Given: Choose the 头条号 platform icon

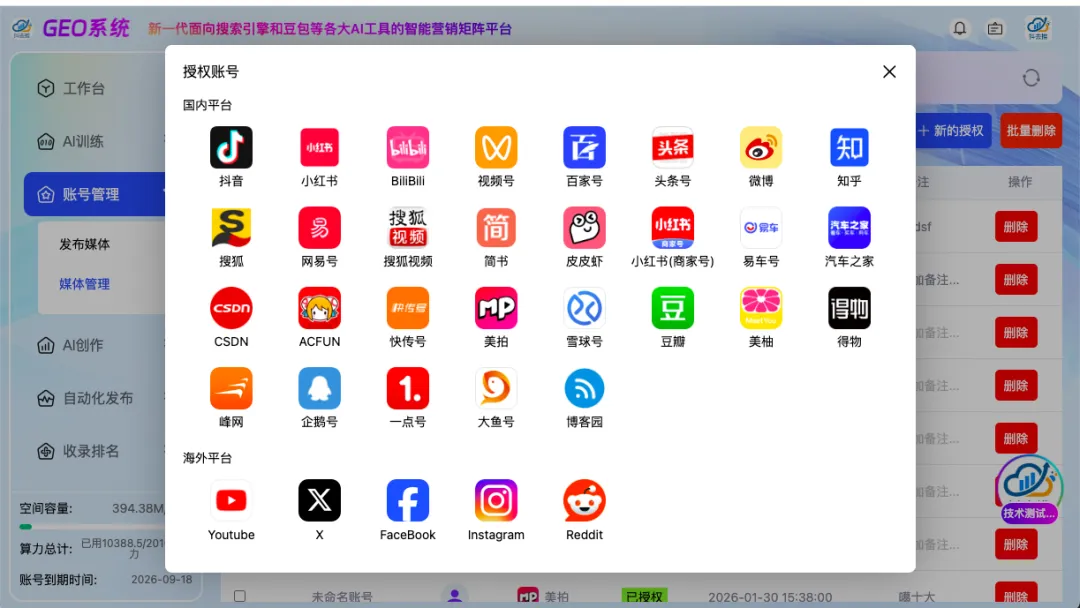Looking at the screenshot, I should coord(672,147).
